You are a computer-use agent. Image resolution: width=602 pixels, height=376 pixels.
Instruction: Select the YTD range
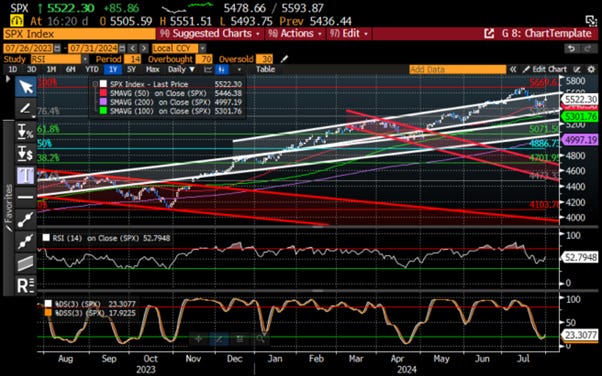pyautogui.click(x=92, y=70)
